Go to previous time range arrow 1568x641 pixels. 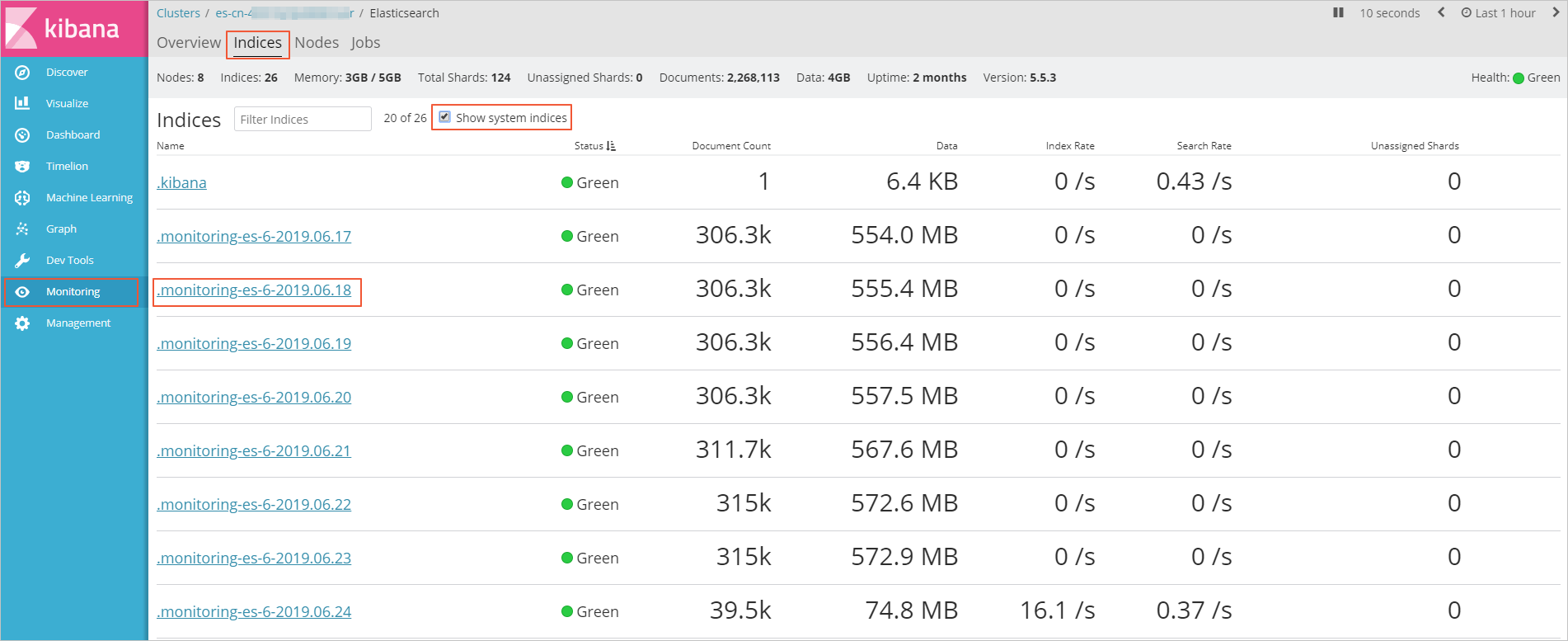pos(1441,12)
